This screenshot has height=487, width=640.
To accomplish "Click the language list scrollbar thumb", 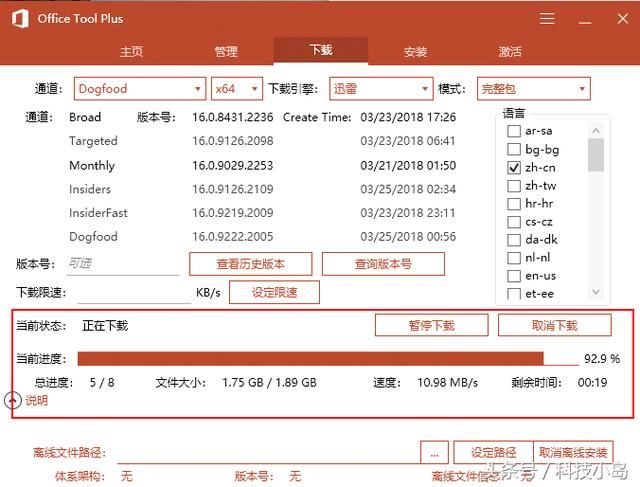I will pos(596,155).
